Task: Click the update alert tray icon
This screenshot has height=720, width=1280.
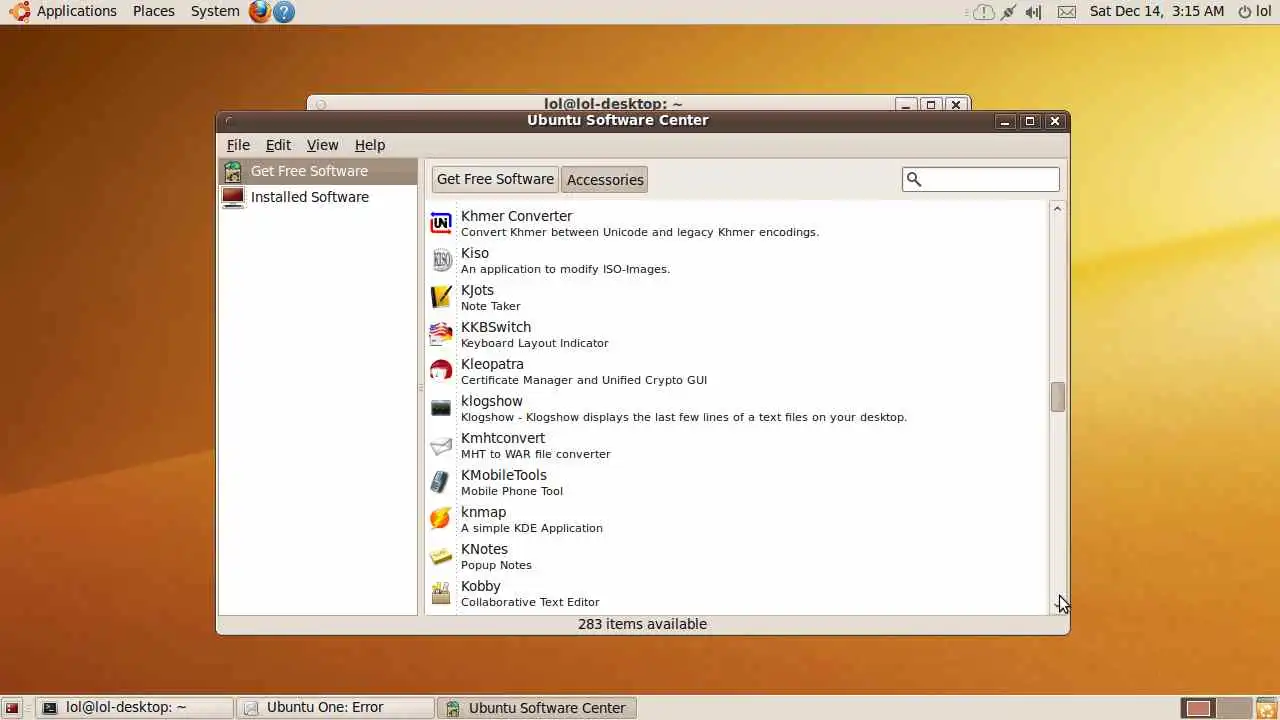Action: point(984,12)
